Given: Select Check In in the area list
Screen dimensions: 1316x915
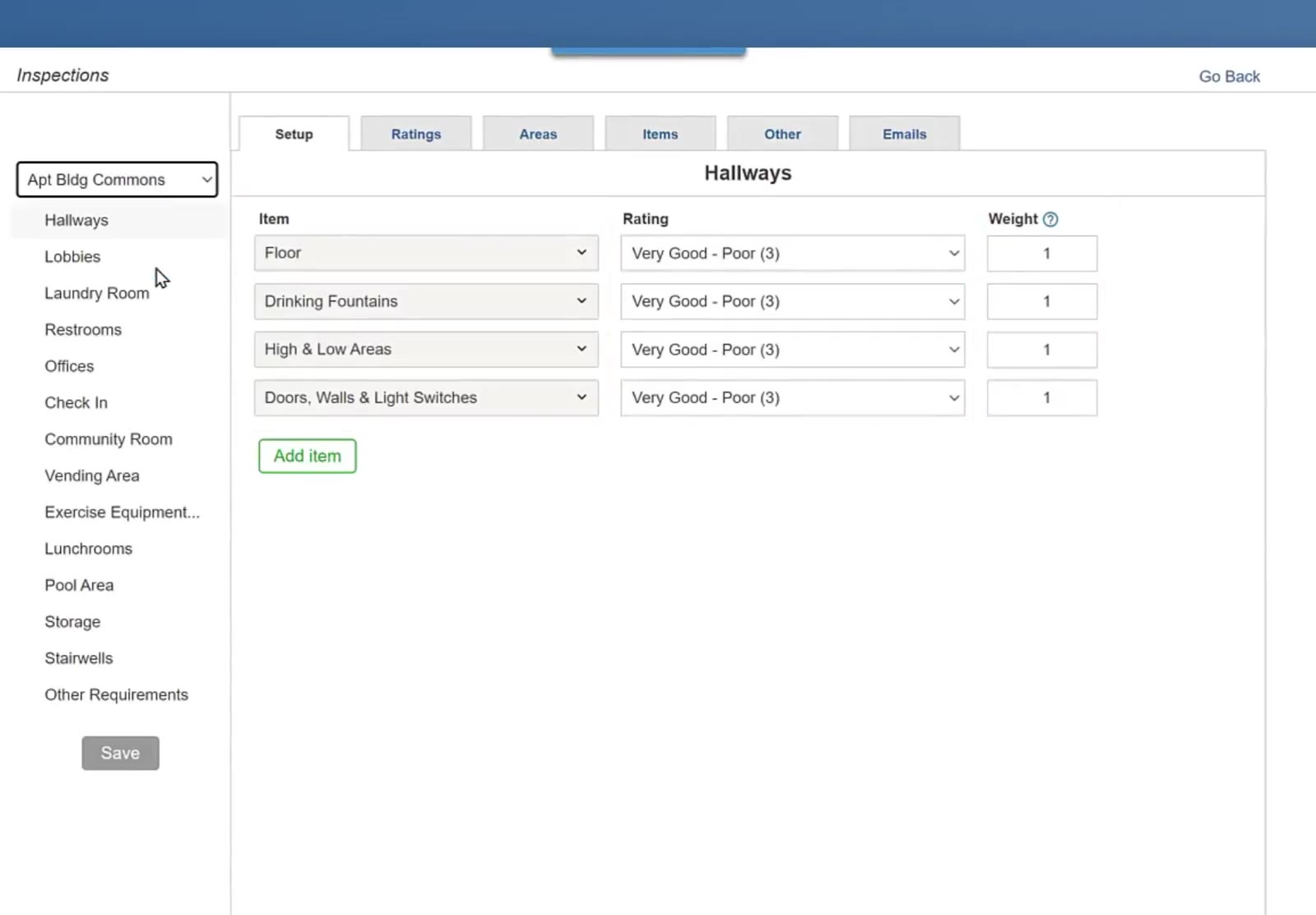Looking at the screenshot, I should coord(76,402).
